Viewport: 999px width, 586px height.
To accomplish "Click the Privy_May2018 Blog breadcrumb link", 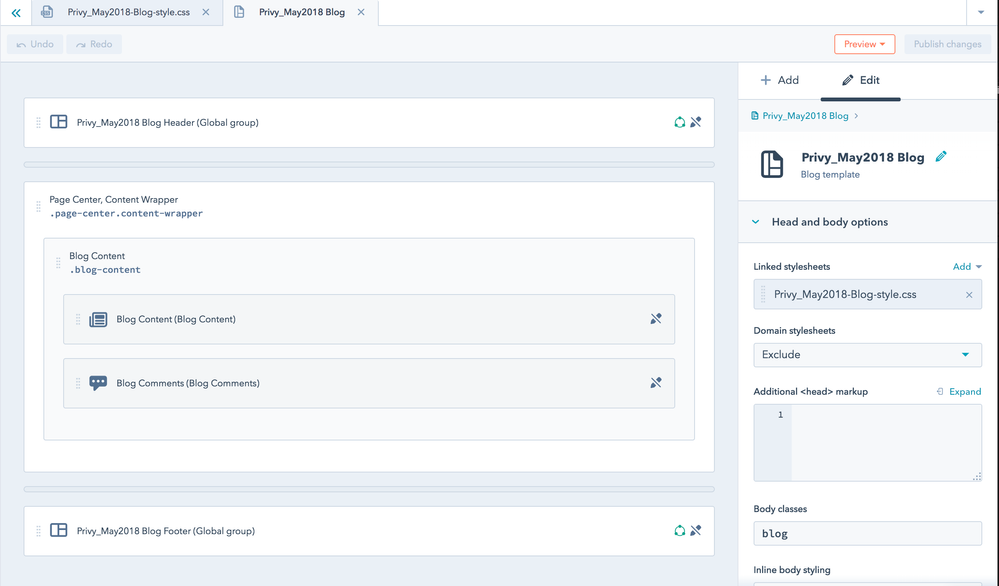I will coord(804,115).
